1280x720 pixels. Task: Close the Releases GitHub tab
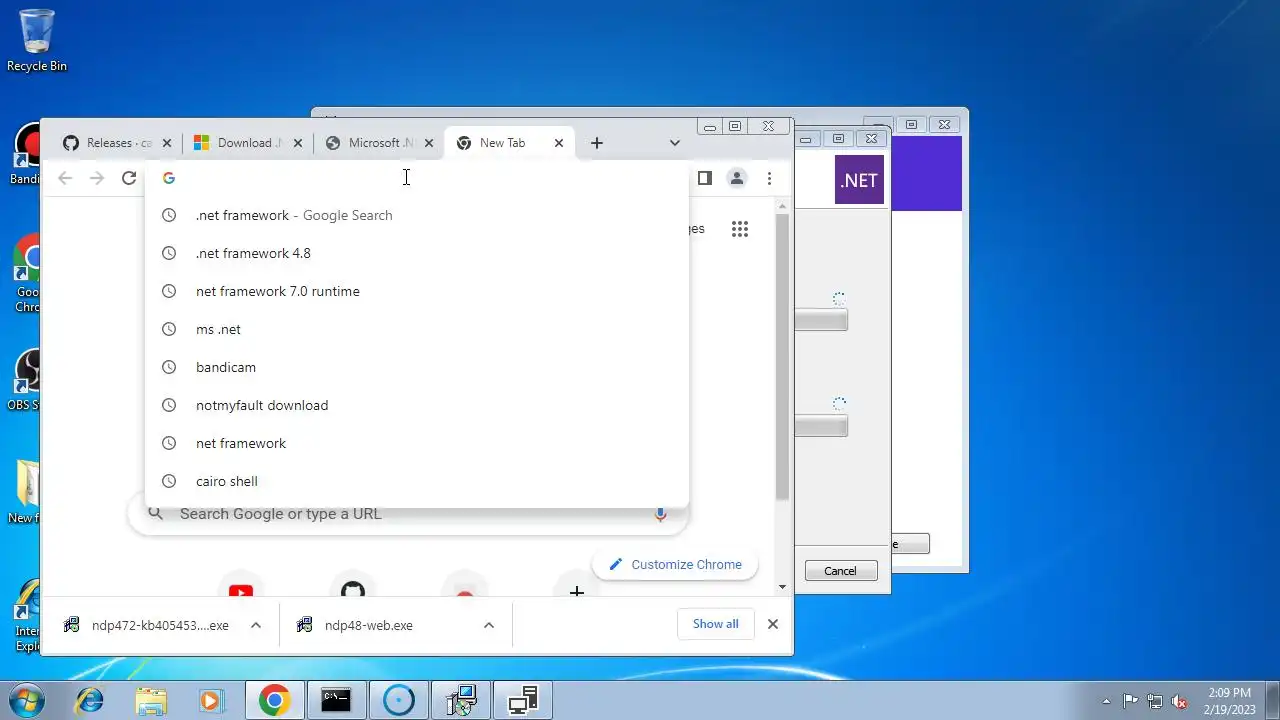[x=167, y=143]
